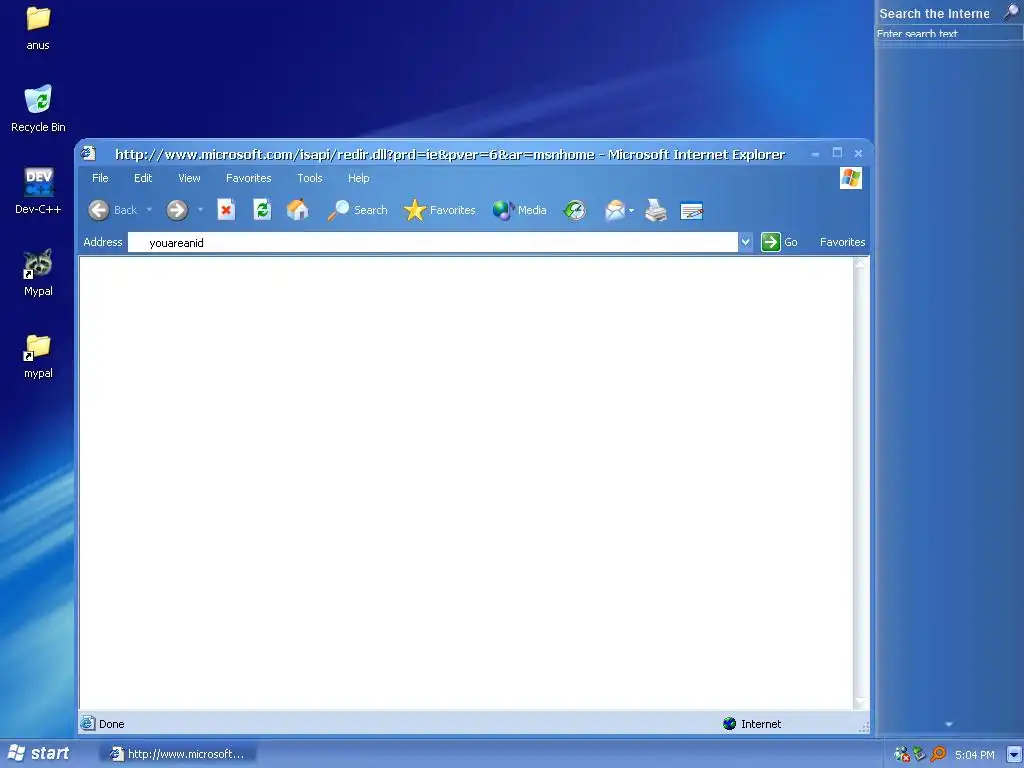Click the Internet zone globe in the status bar
The image size is (1024, 768).
pos(729,724)
